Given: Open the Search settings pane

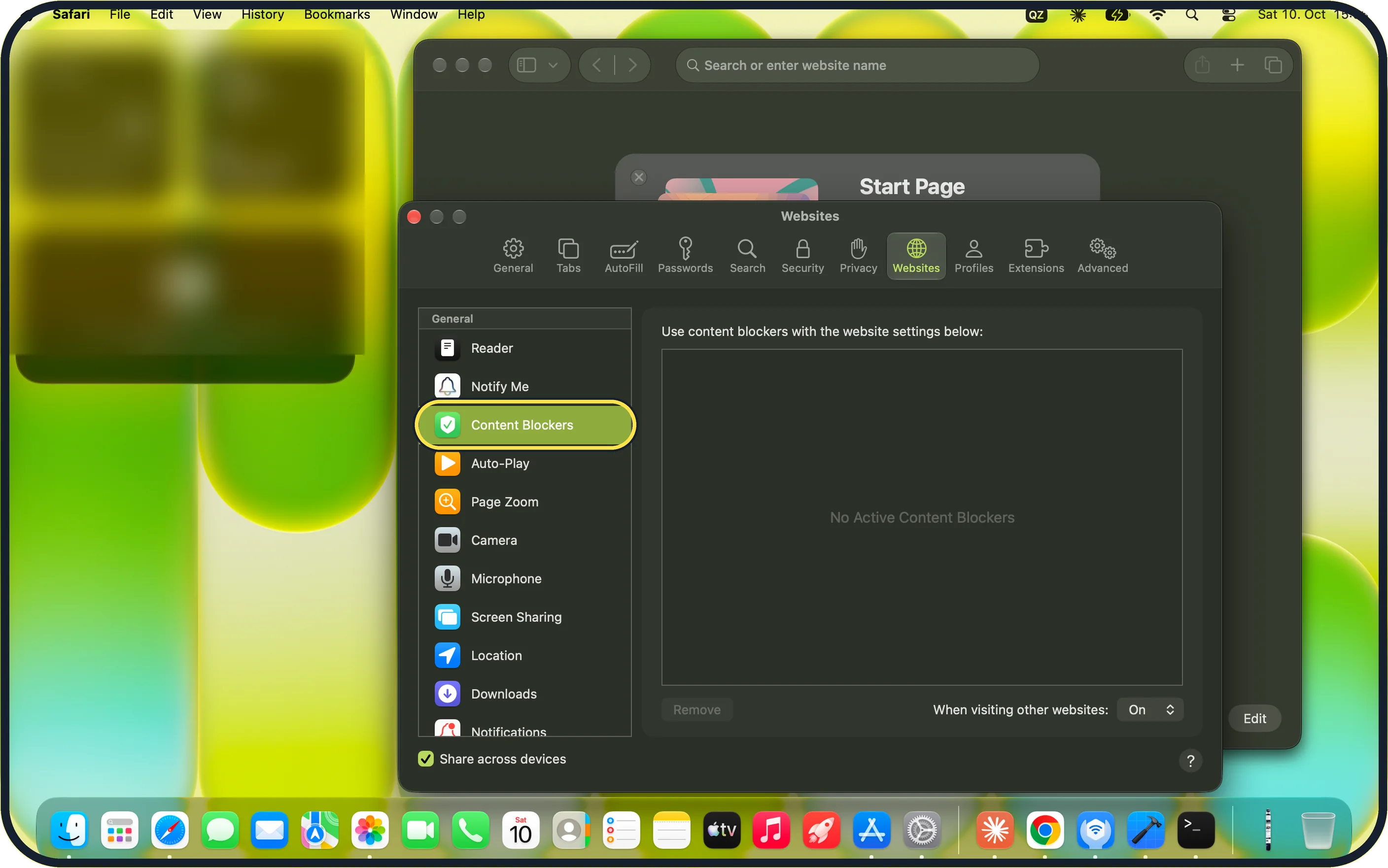Looking at the screenshot, I should [x=747, y=256].
